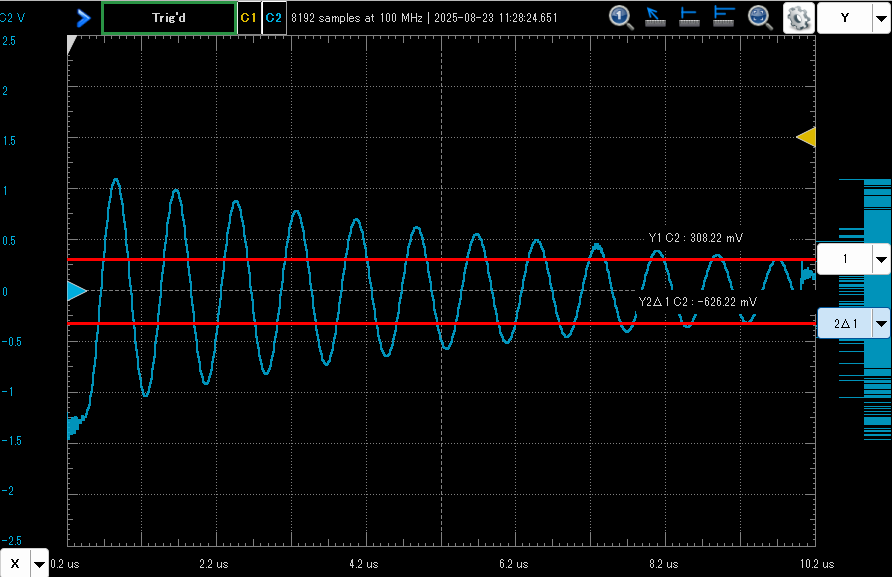Click the Trig'd status button

[169, 18]
